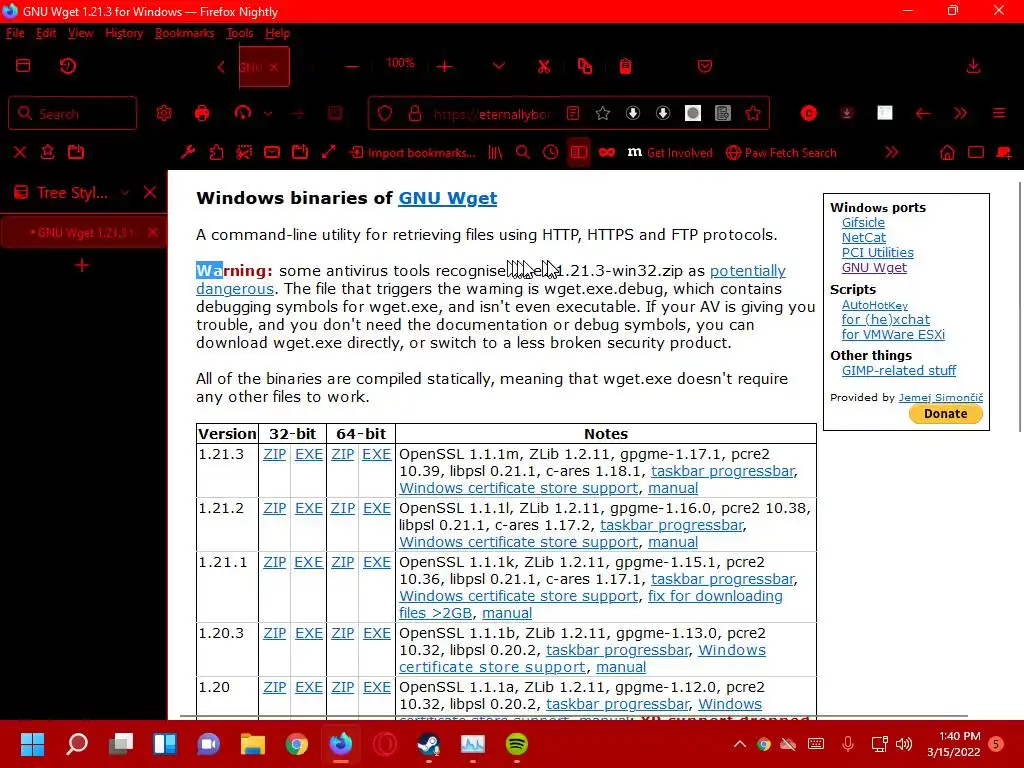Open the View menu

80,33
